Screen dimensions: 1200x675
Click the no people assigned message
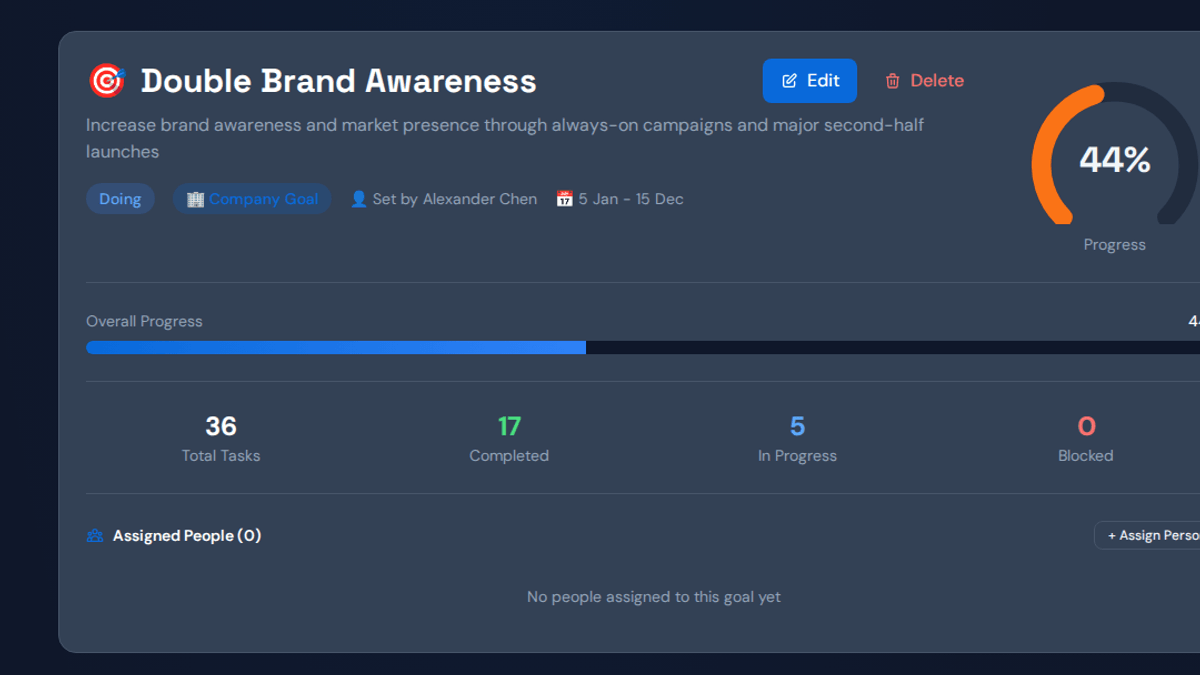[x=654, y=597]
